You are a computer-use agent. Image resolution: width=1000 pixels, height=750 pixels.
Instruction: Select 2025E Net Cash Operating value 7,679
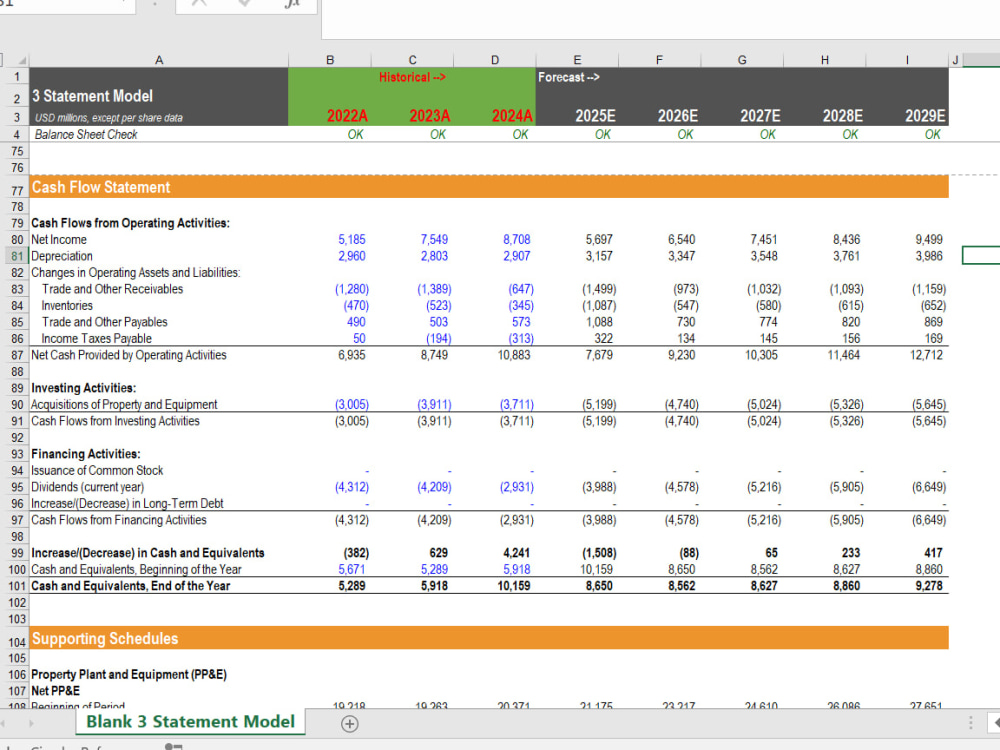[599, 355]
